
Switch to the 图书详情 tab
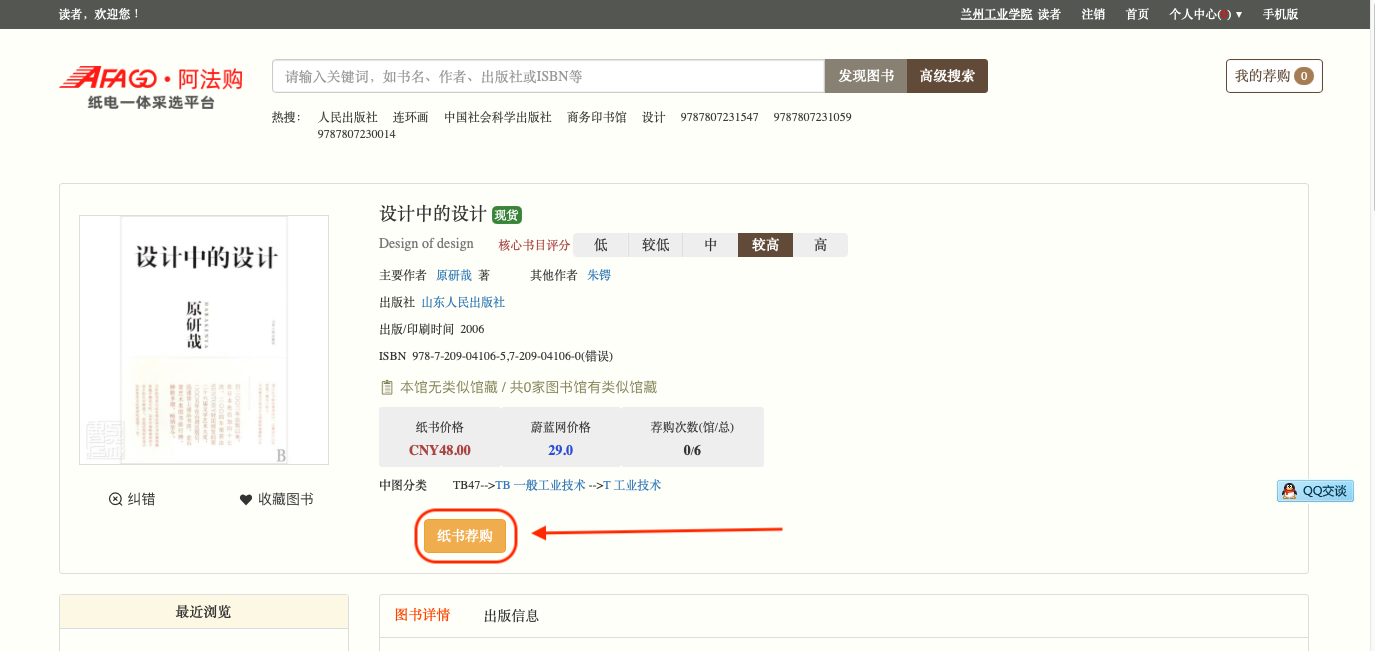(422, 615)
